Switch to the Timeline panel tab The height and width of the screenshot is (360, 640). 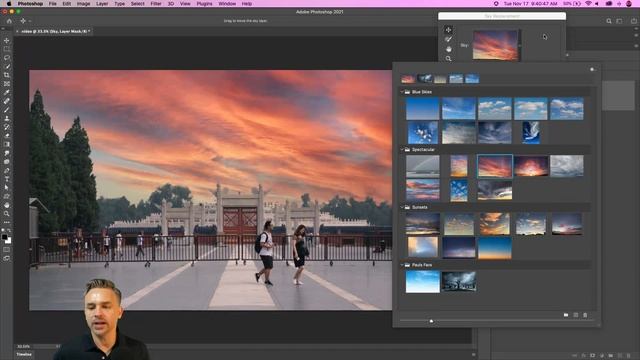[24, 354]
